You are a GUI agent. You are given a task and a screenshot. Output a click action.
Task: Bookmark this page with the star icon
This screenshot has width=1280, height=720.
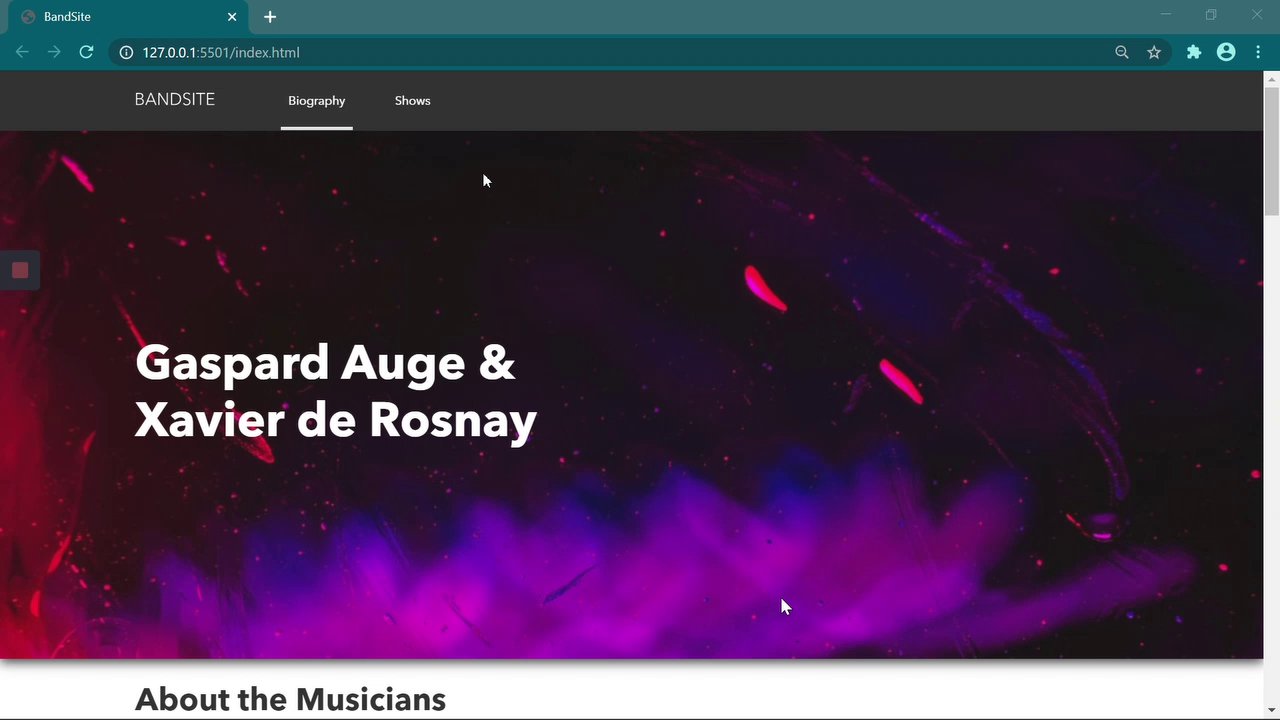(1154, 52)
